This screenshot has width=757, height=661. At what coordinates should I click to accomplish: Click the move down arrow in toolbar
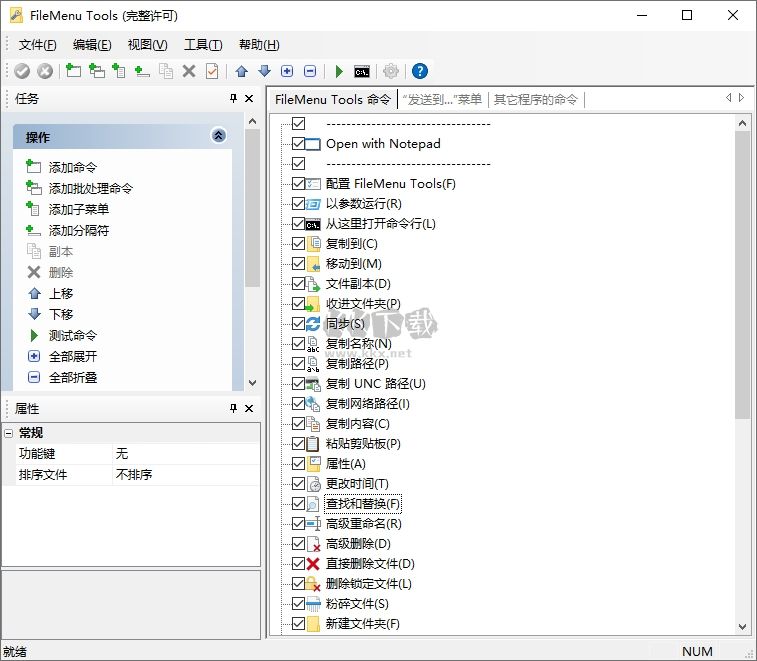pos(264,71)
